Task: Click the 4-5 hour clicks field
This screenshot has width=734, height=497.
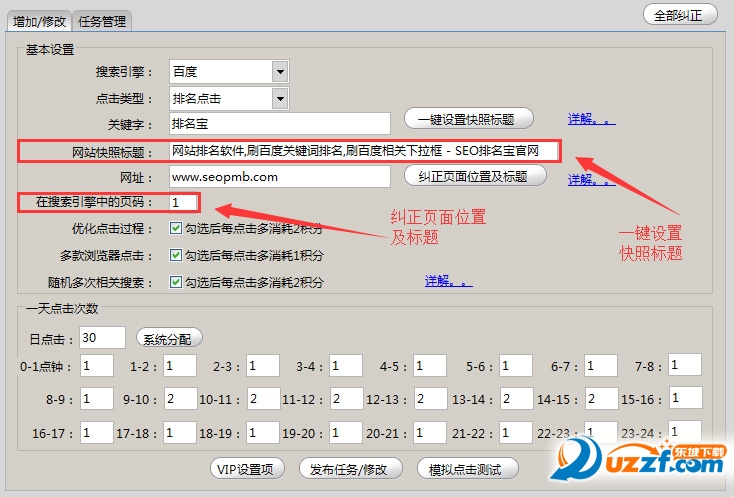Action: click(430, 365)
